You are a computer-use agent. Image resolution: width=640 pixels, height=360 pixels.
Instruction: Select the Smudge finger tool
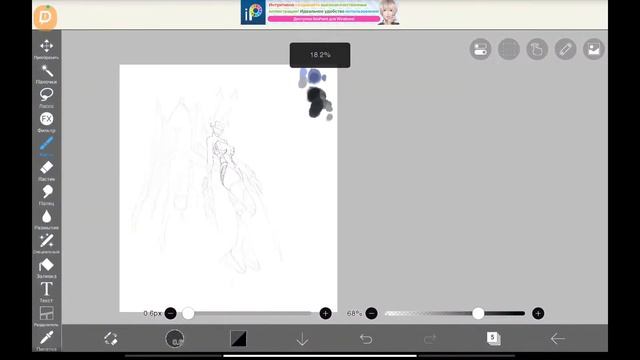[x=47, y=195]
